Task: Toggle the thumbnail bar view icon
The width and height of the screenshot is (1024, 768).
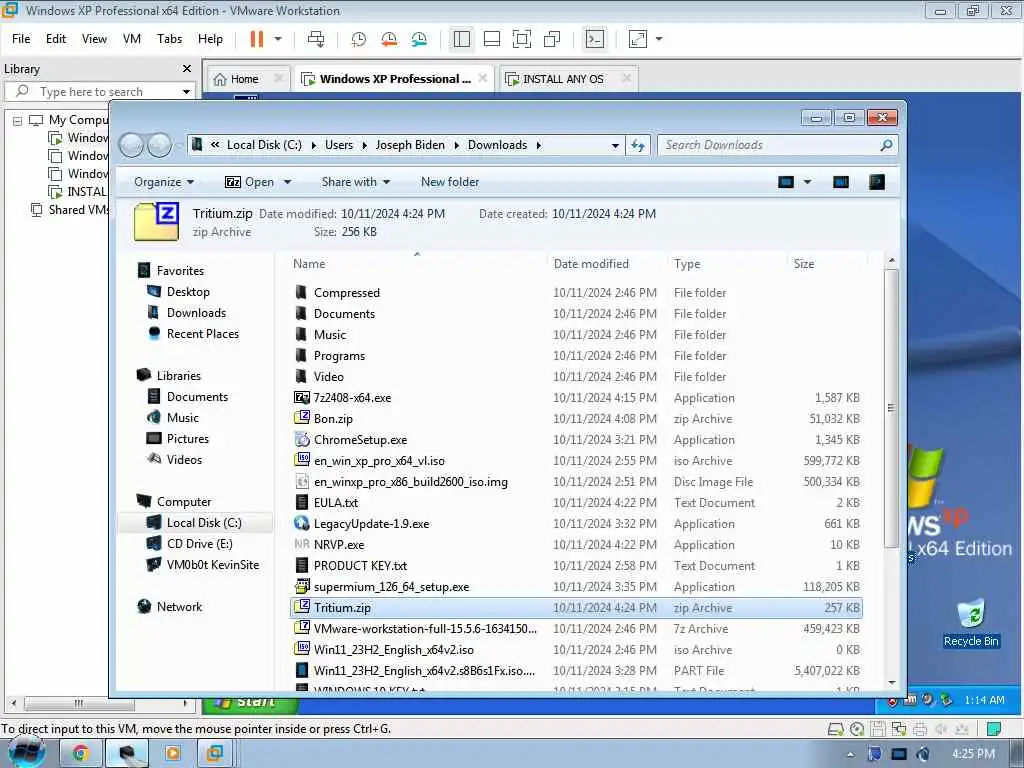Action: [x=492, y=39]
